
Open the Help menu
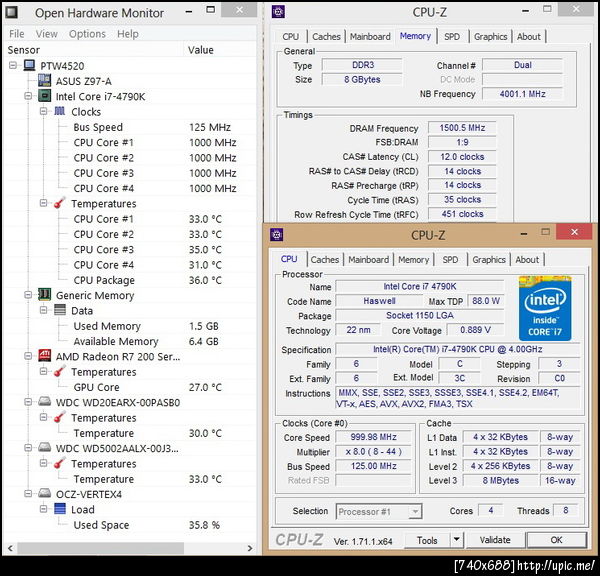point(128,34)
